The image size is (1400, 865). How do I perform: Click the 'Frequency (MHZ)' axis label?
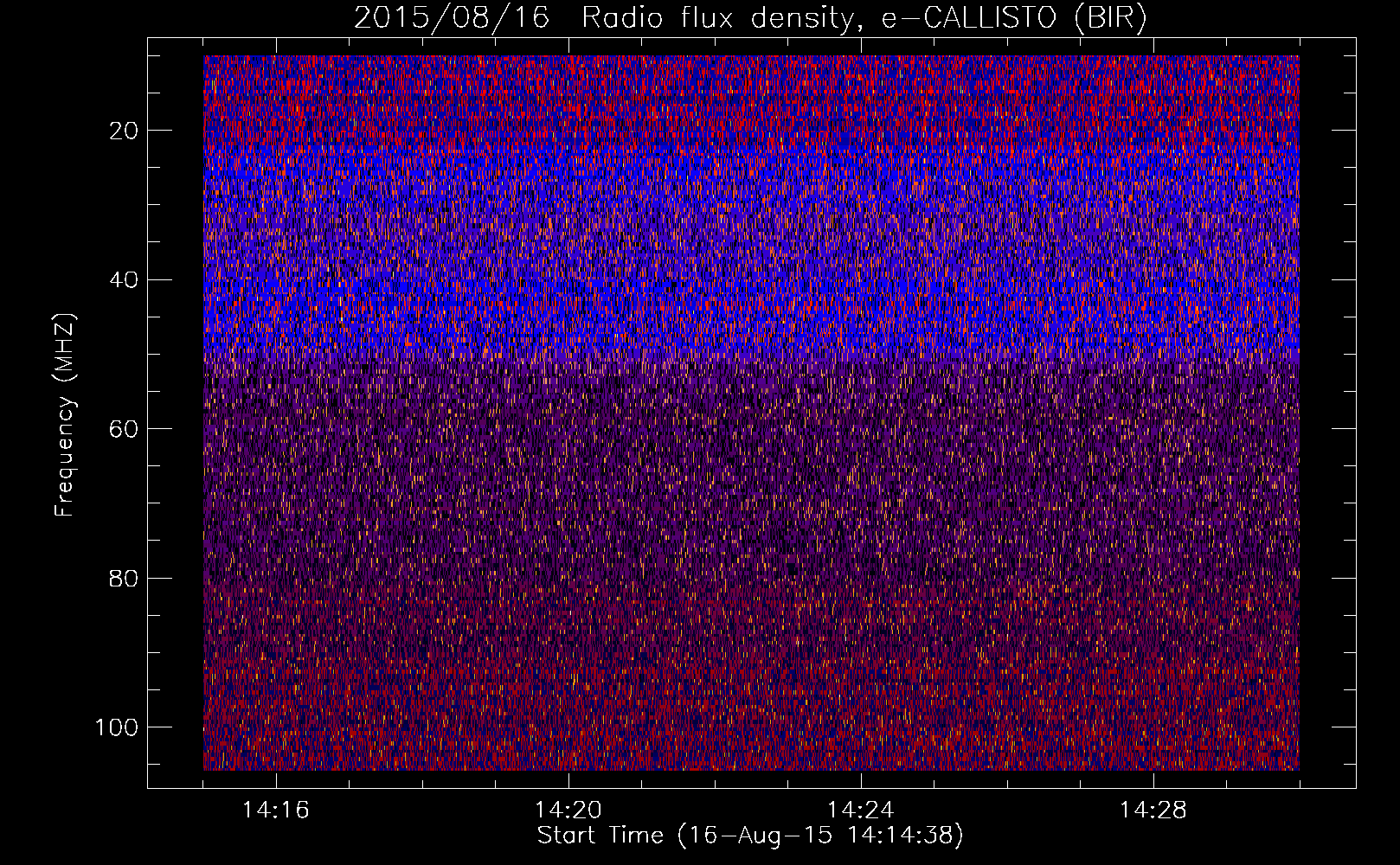click(x=66, y=415)
